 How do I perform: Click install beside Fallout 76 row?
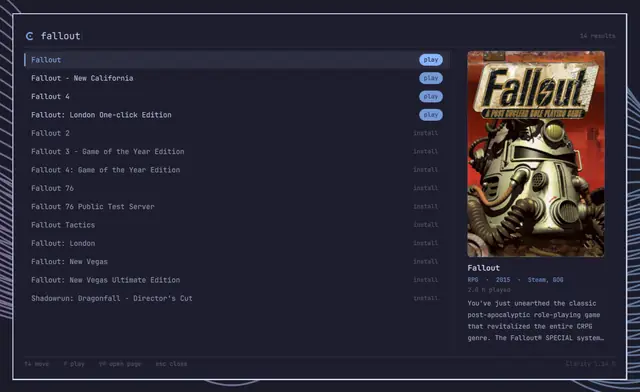point(425,188)
